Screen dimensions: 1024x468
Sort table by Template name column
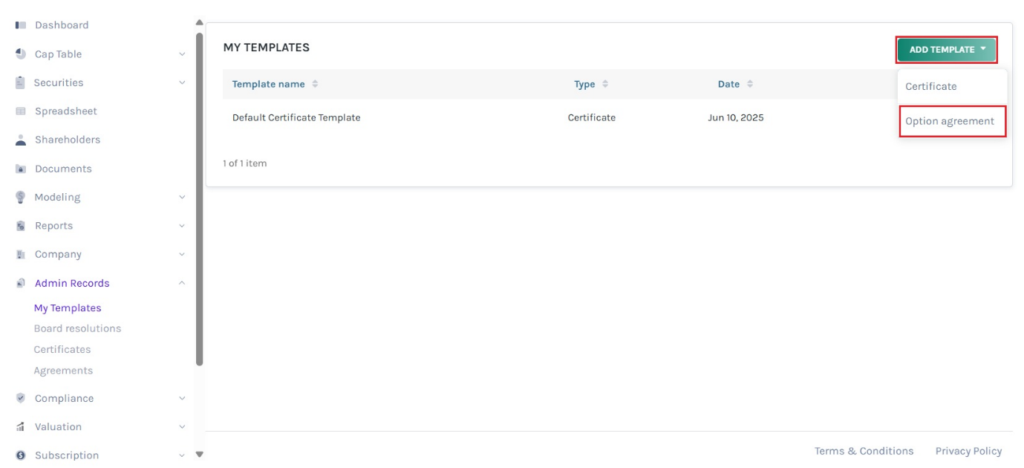click(315, 84)
